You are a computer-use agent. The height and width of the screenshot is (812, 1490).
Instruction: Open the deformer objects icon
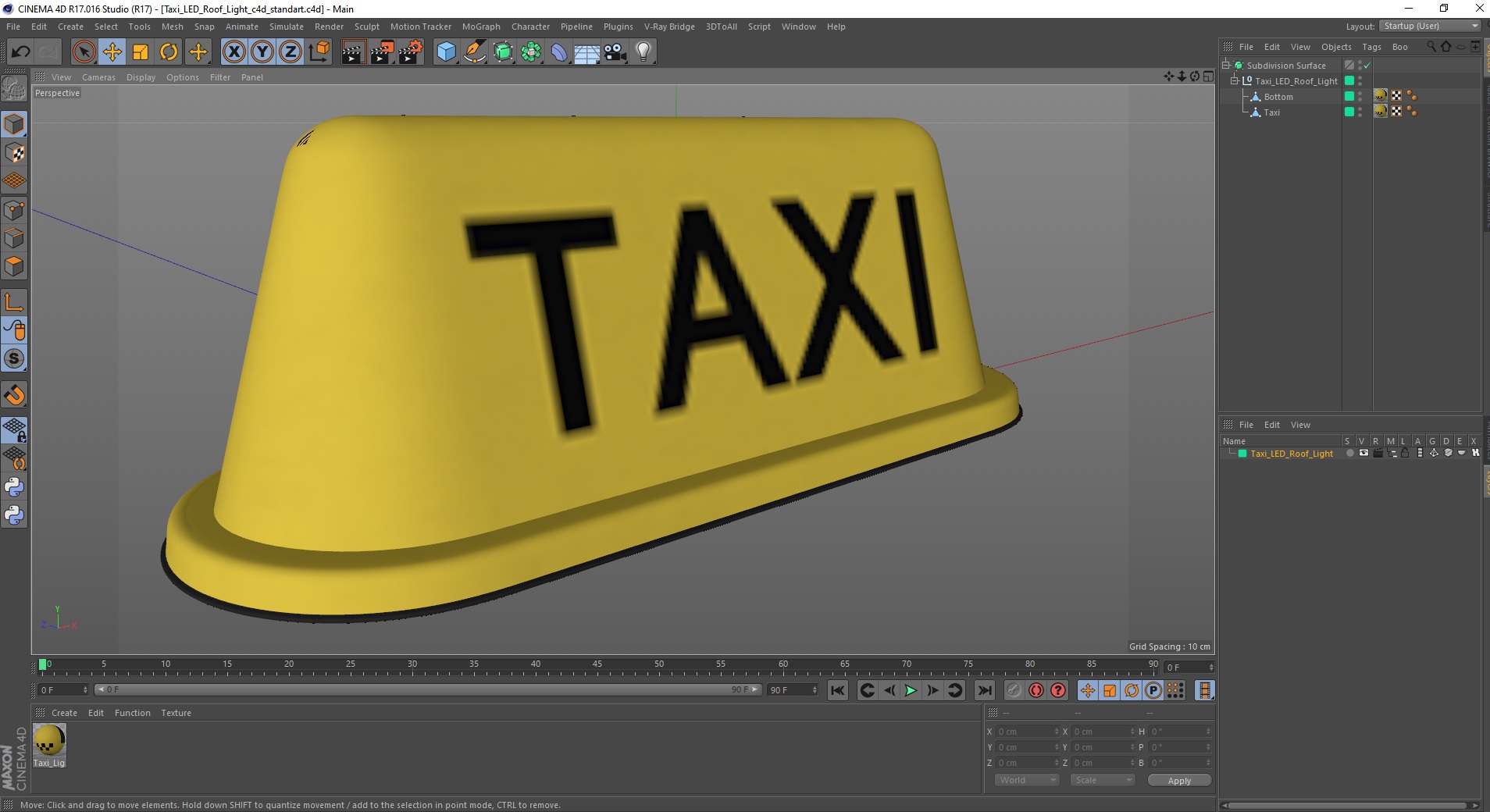[x=559, y=52]
